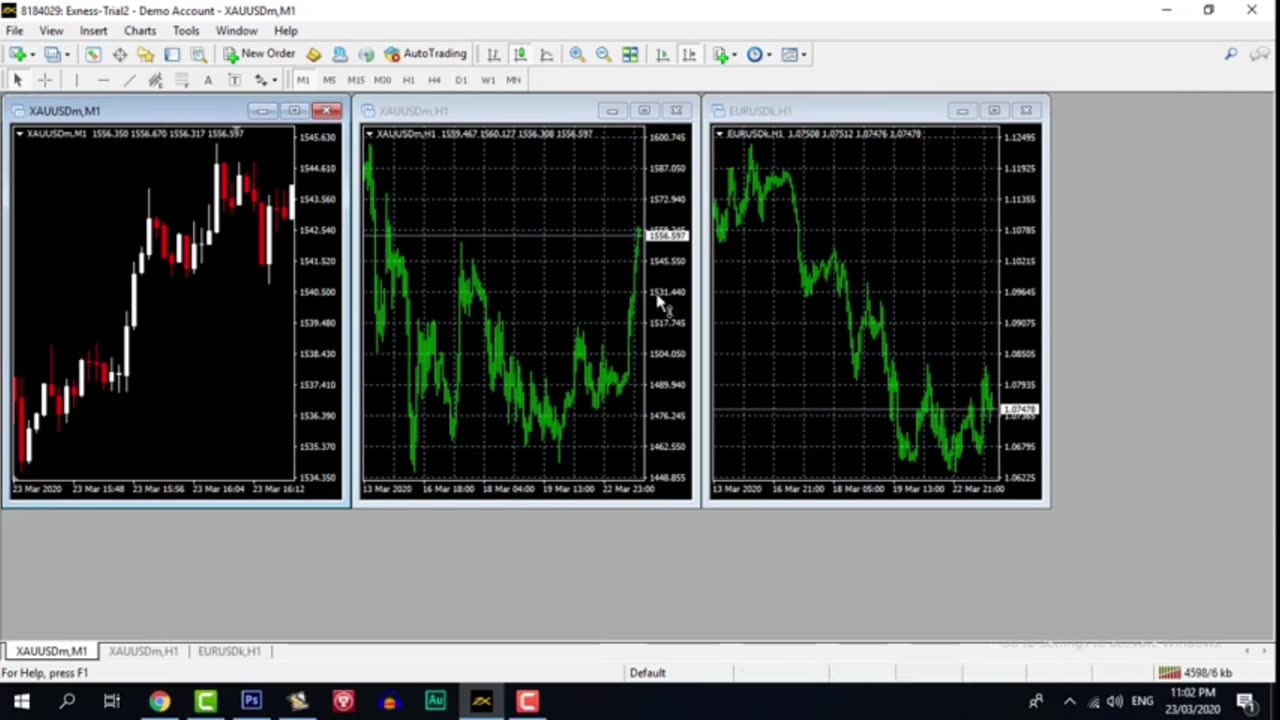Toggle the Navigator star-folder icon

pyautogui.click(x=146, y=54)
